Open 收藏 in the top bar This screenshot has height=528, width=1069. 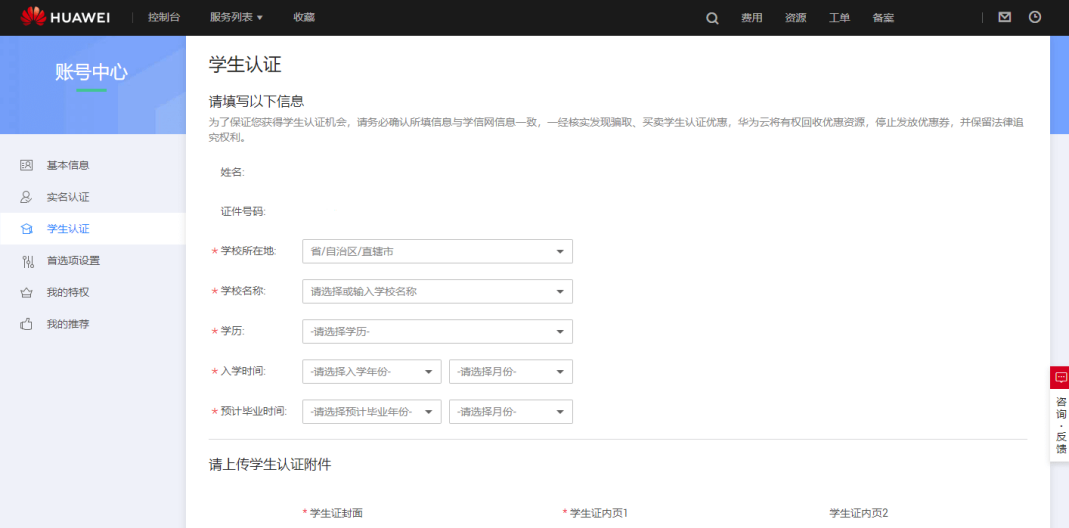point(304,18)
